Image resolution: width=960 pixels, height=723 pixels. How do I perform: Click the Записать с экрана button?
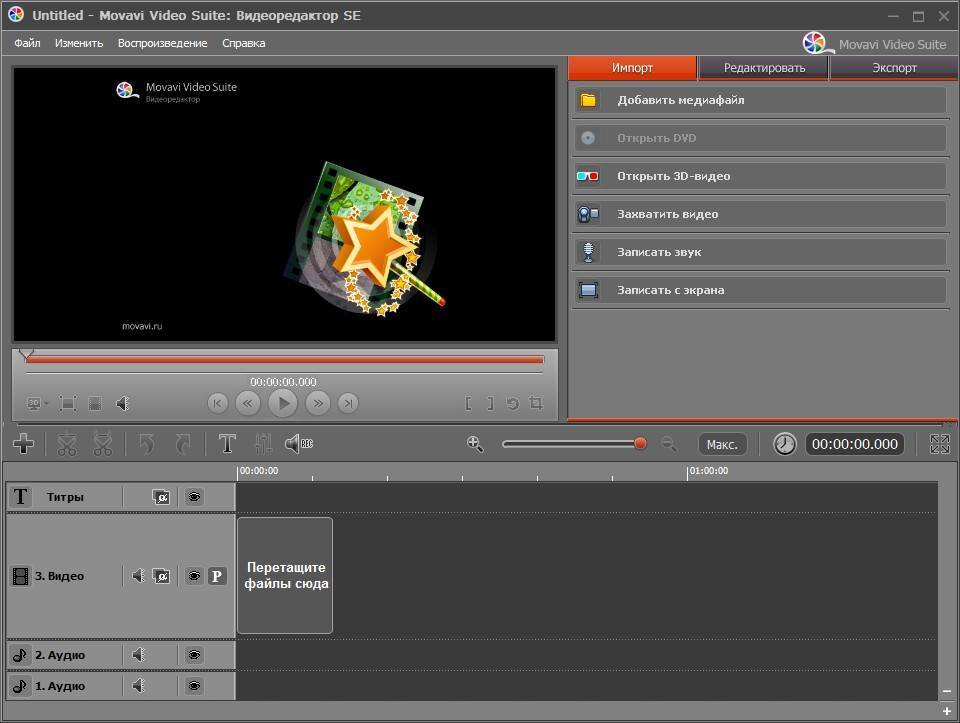click(x=760, y=290)
